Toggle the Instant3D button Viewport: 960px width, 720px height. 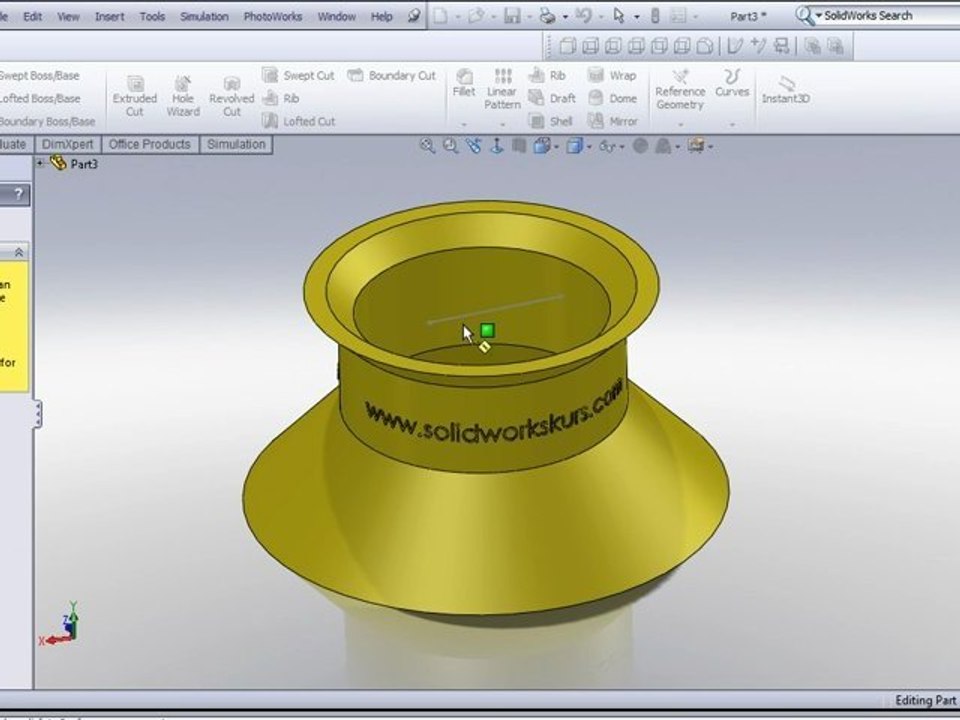coord(786,89)
